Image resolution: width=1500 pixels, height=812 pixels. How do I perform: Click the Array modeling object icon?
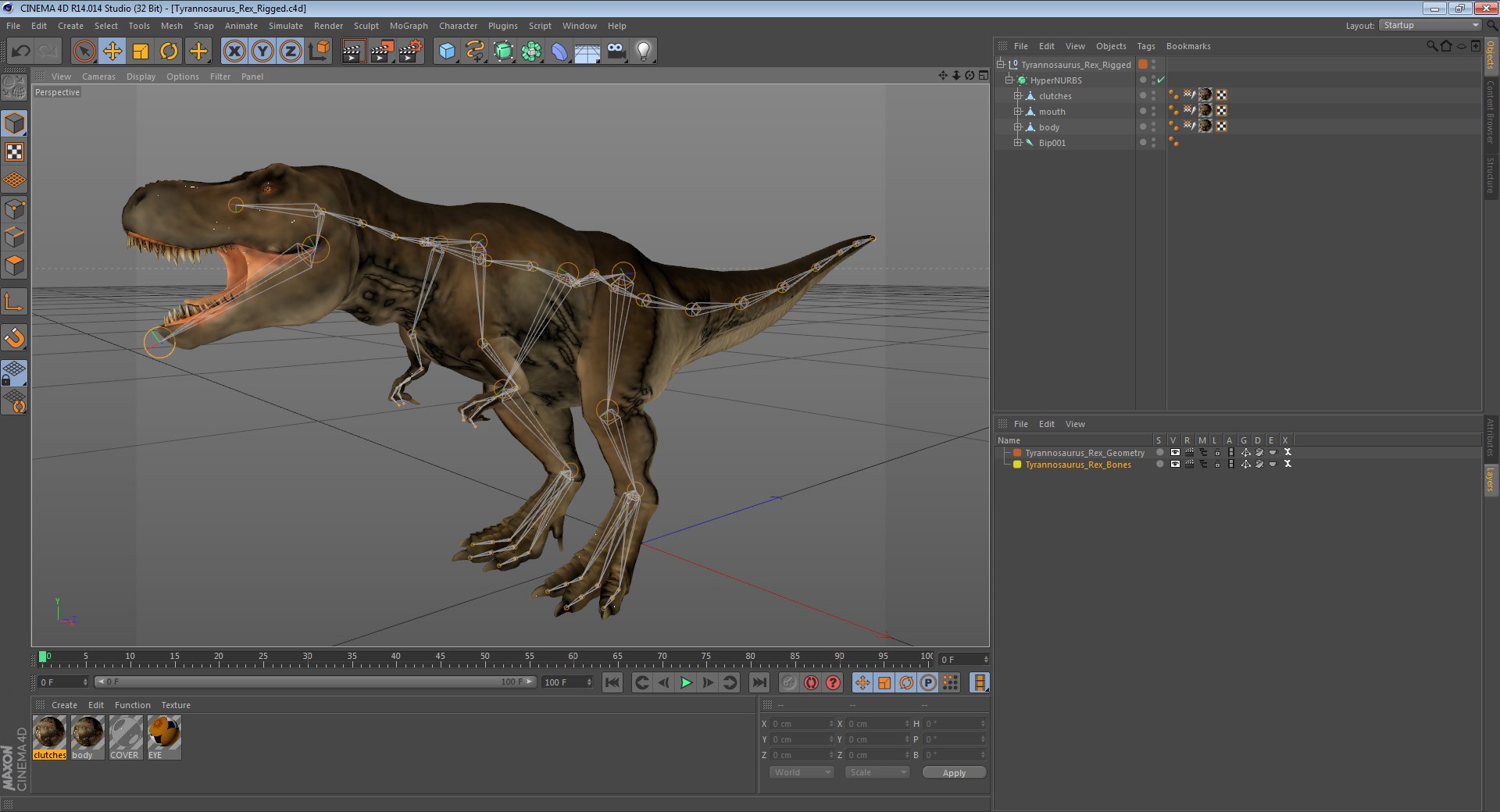[531, 52]
